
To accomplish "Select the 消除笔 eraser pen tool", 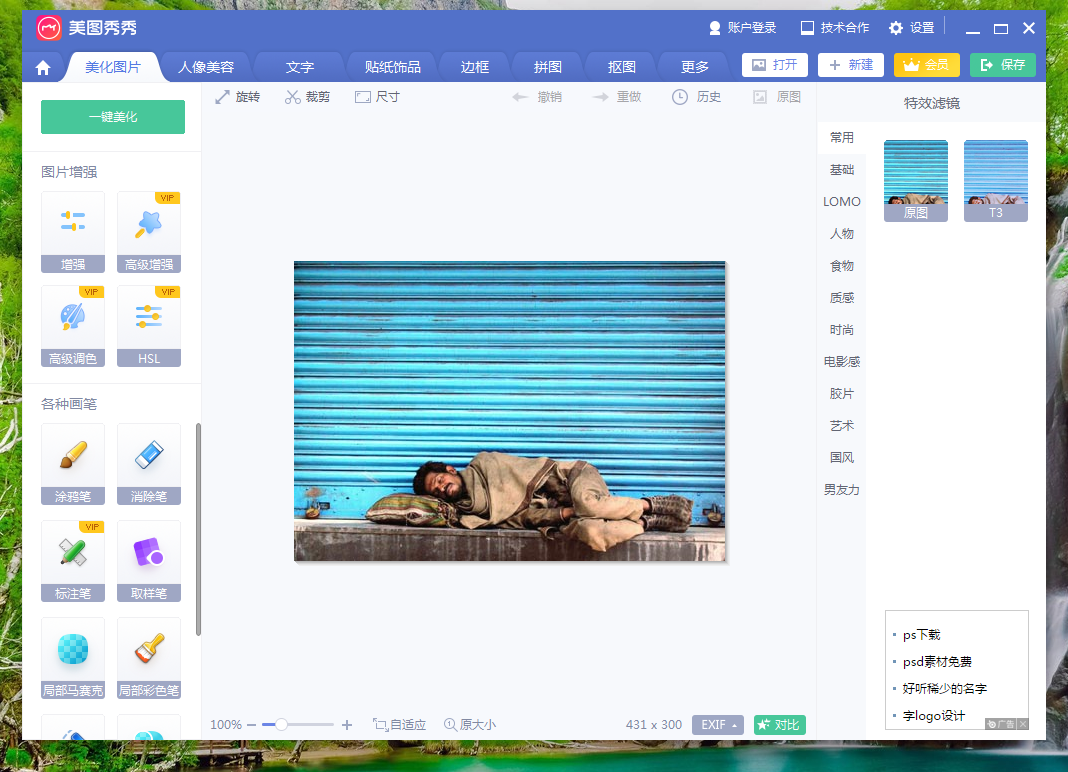I will 148,464.
